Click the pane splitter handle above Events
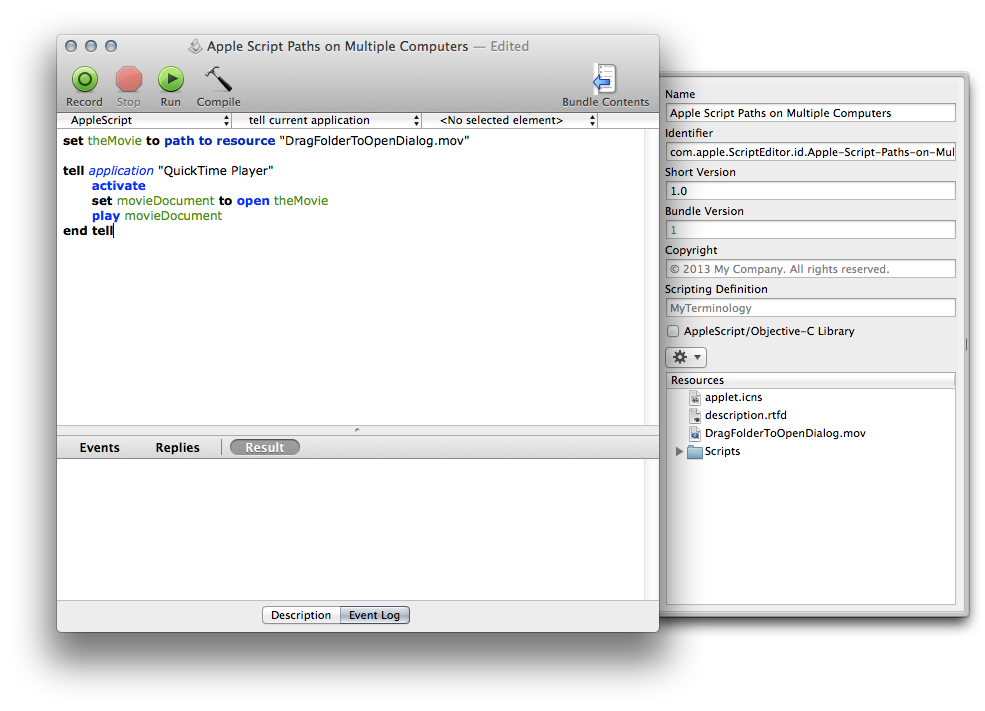The image size is (985, 711). coord(357,430)
